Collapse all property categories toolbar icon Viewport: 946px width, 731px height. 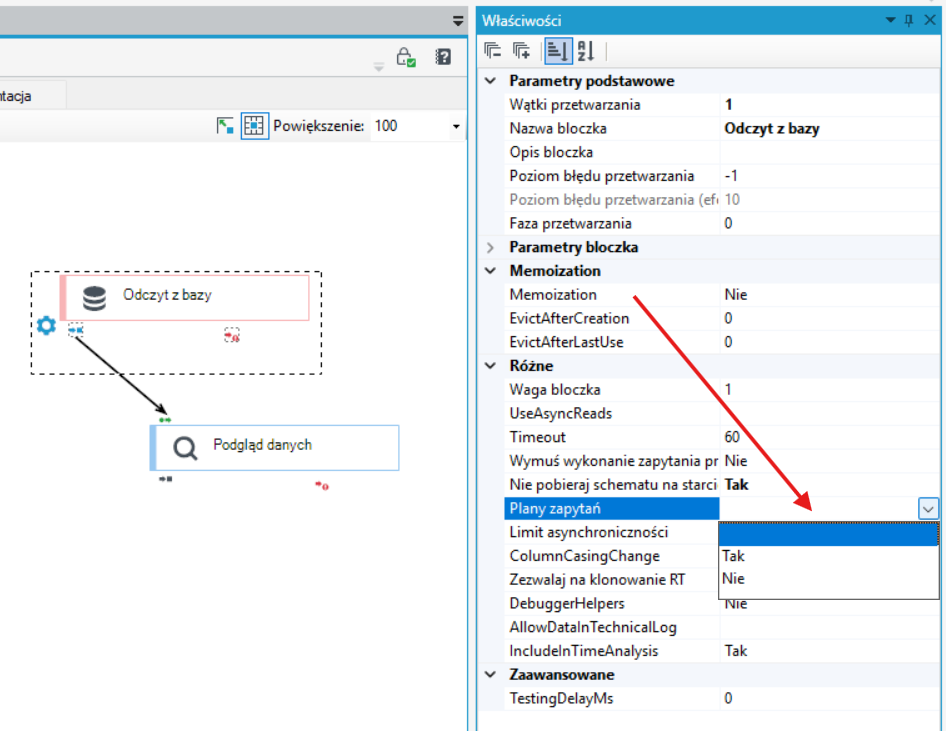pyautogui.click(x=492, y=51)
